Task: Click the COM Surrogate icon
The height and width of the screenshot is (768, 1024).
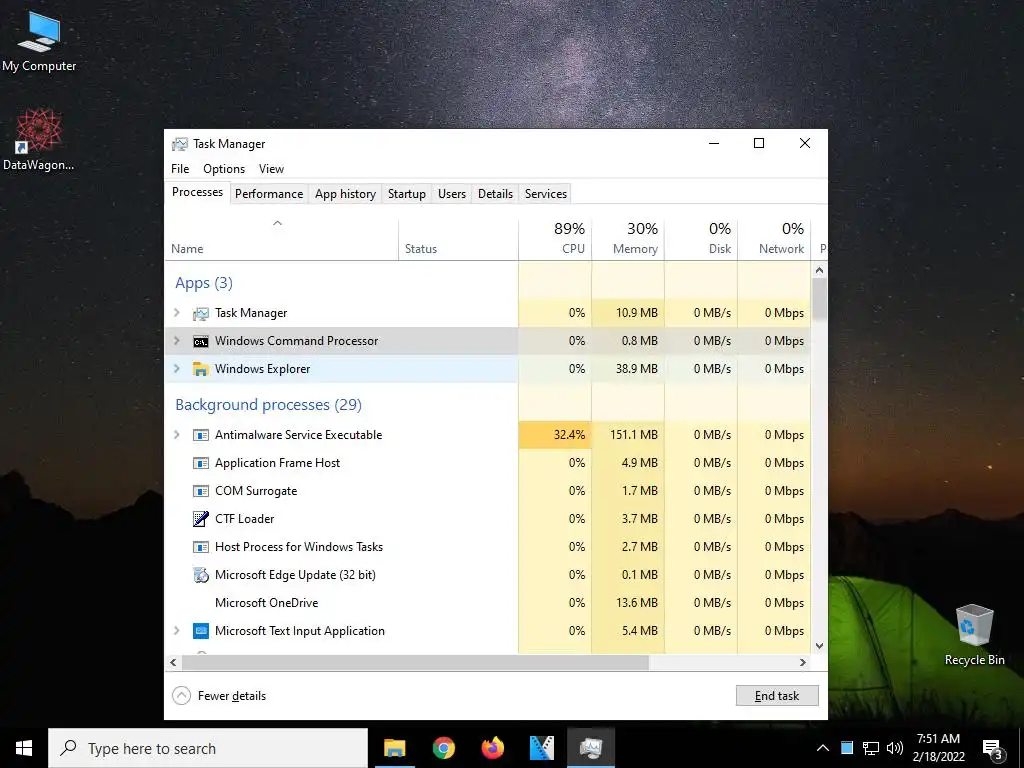Action: tap(200, 491)
